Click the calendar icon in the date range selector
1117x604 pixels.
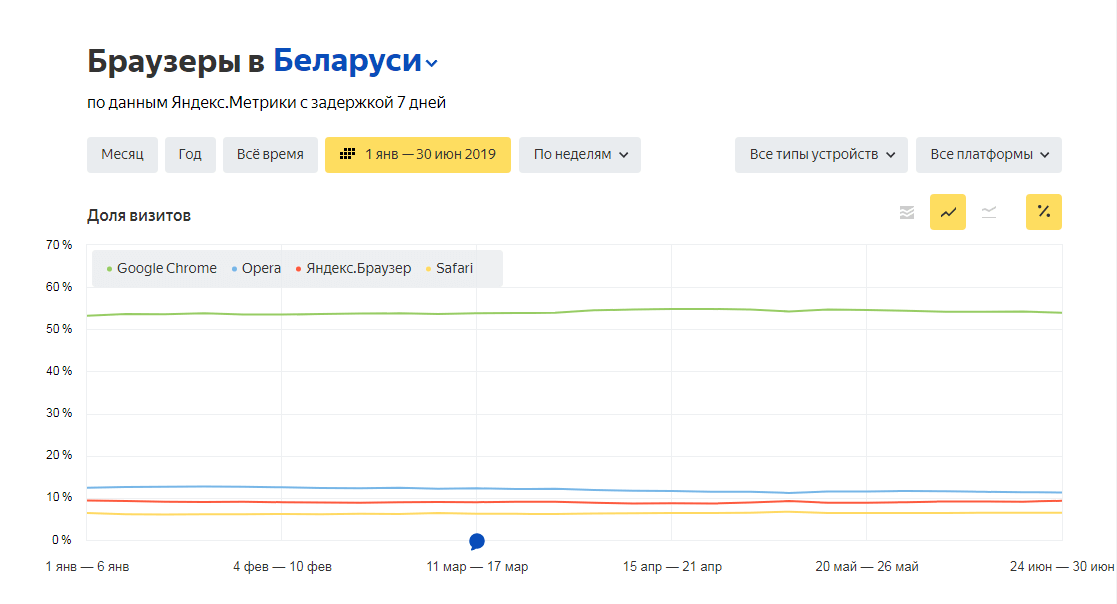point(347,154)
